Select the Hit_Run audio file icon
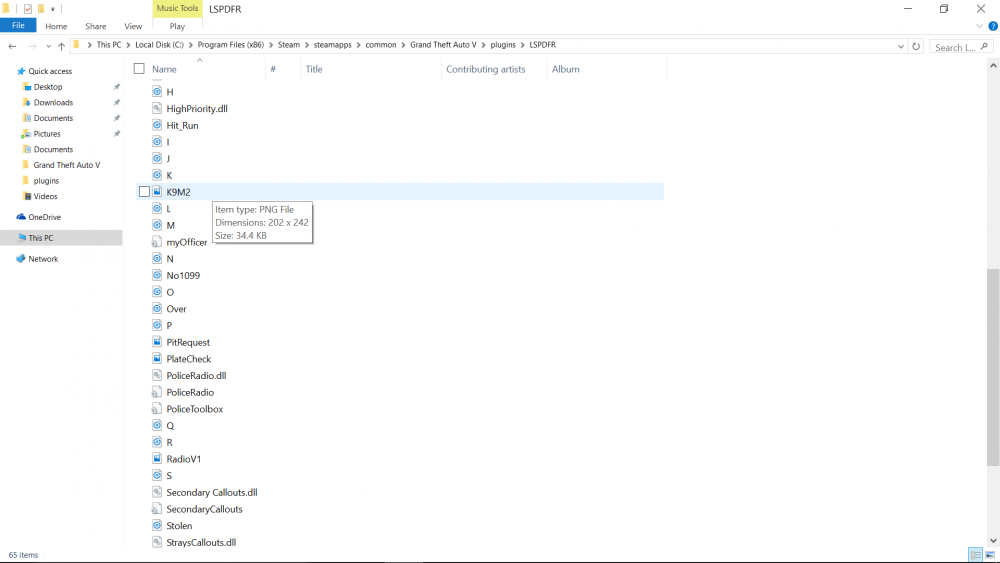1000x563 pixels. [x=157, y=125]
